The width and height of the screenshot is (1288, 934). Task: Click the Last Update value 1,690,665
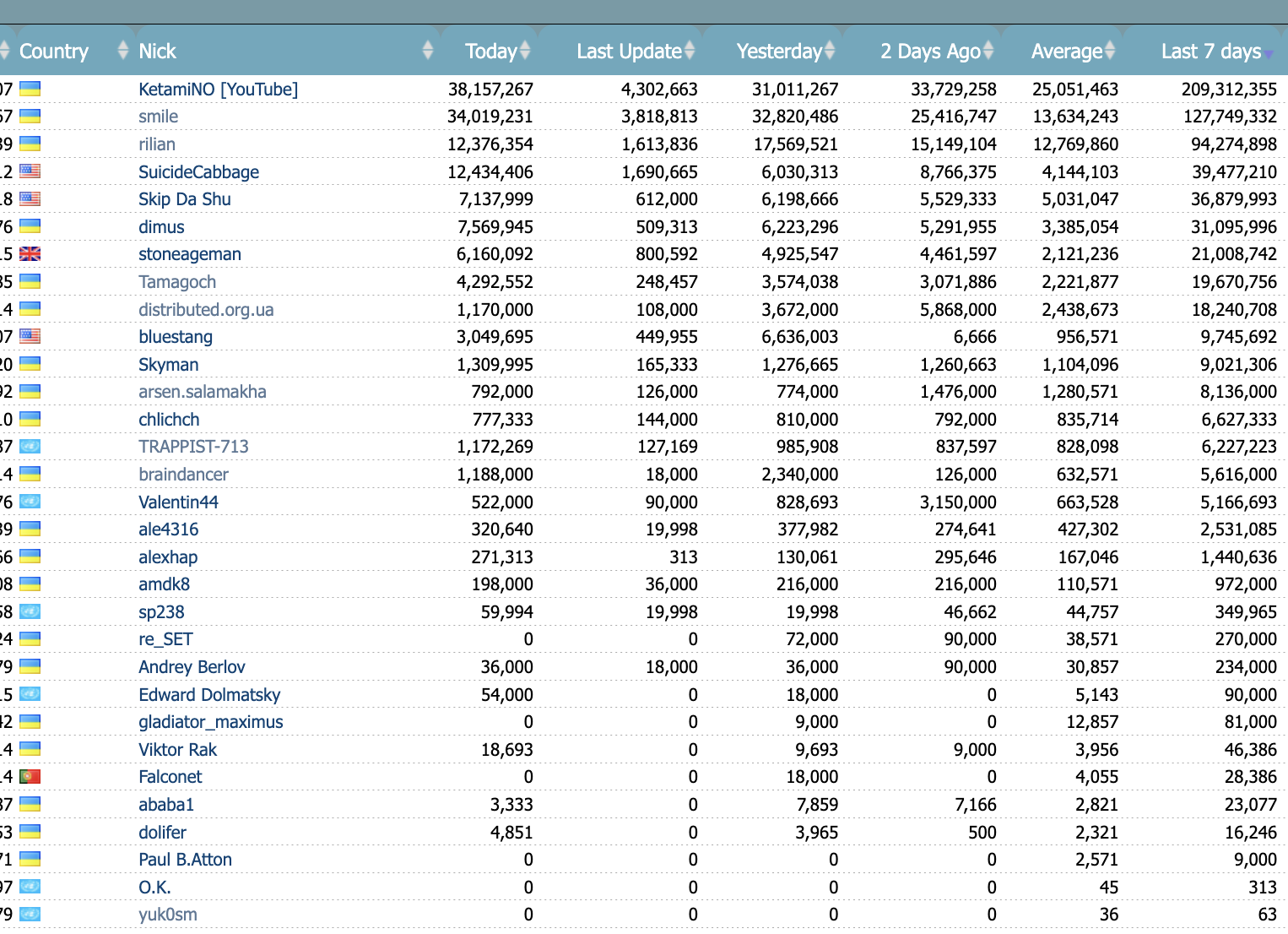coord(660,171)
